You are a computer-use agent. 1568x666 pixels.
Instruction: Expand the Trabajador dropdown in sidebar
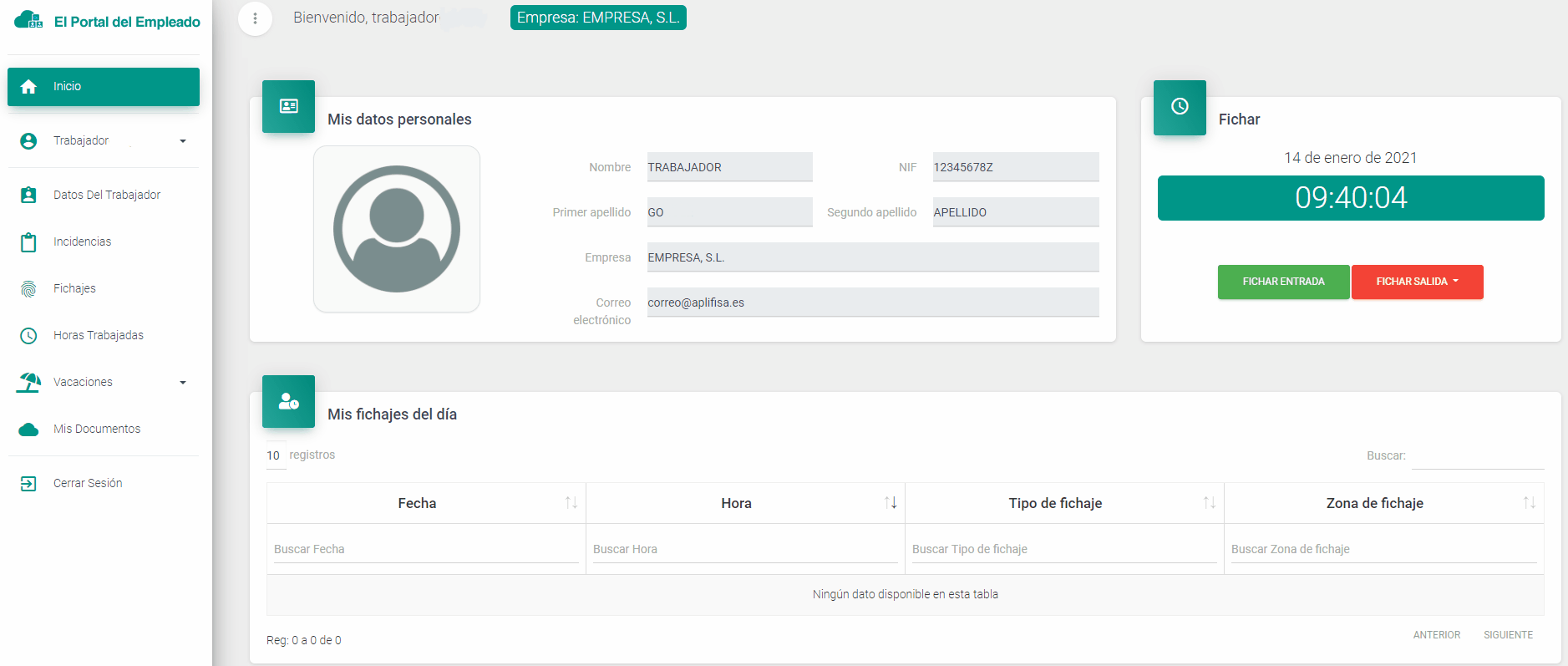pos(183,141)
